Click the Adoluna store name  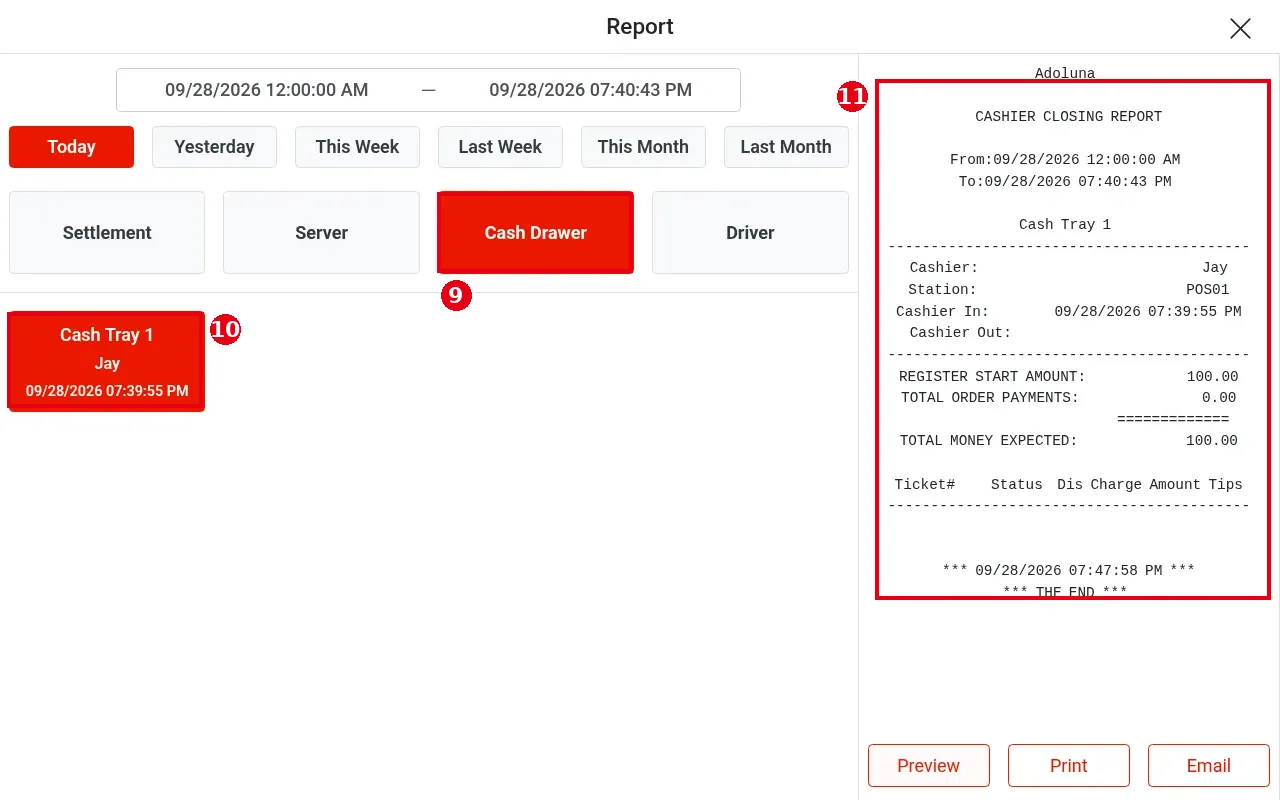pyautogui.click(x=1065, y=73)
